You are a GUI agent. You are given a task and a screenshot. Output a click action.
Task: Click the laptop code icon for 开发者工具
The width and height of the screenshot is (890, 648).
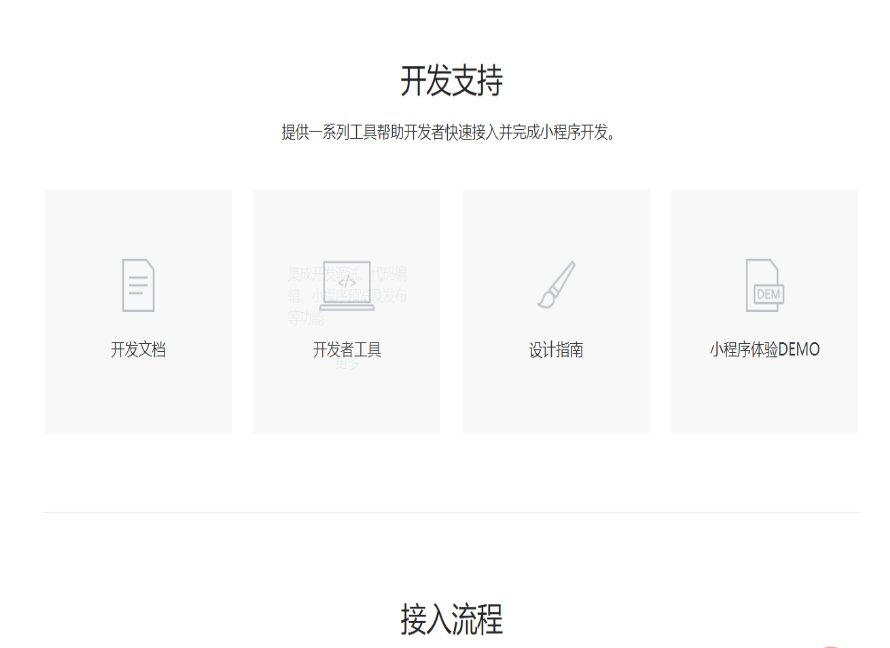pos(347,285)
